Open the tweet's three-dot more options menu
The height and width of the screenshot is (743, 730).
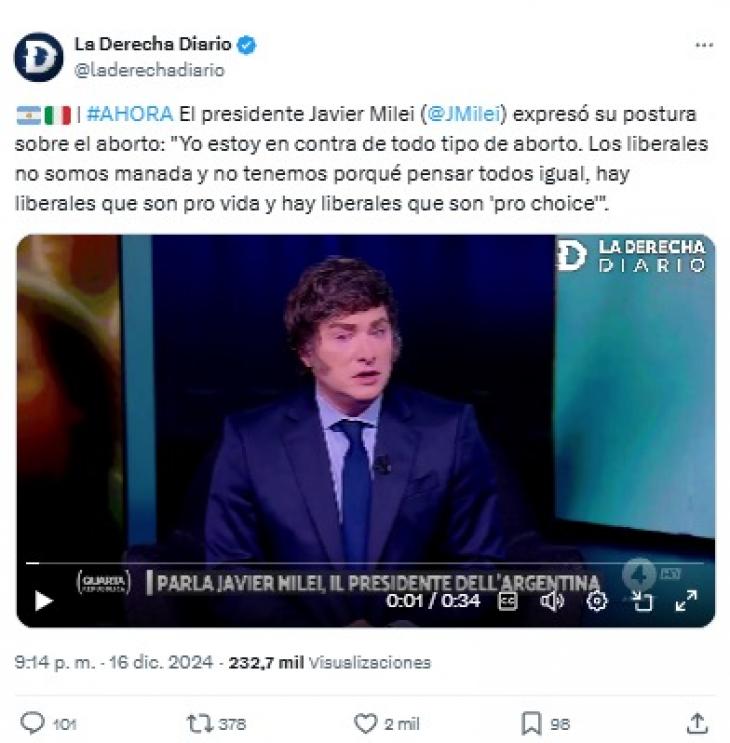pos(704,45)
